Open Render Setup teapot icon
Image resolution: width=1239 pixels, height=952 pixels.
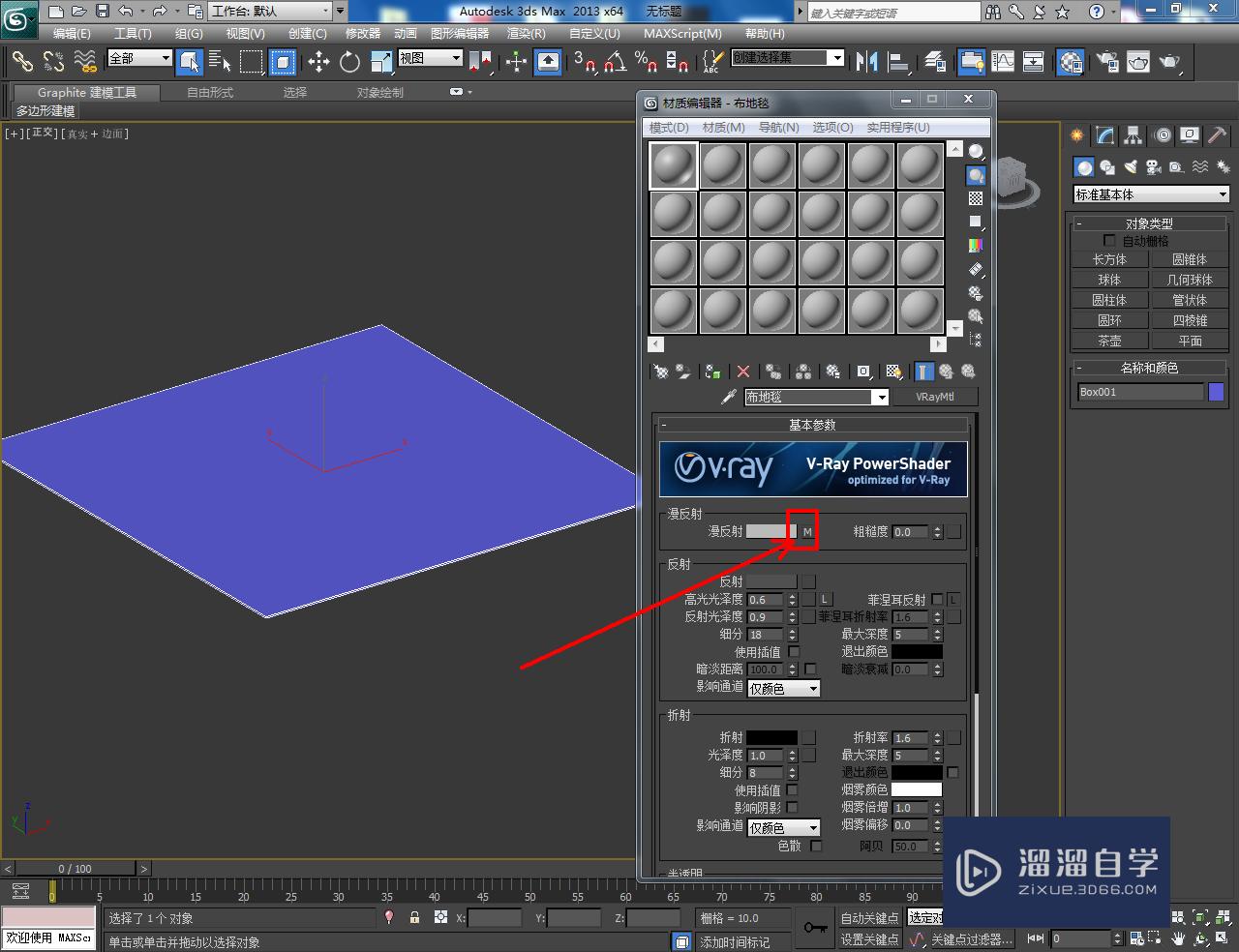click(x=1107, y=62)
